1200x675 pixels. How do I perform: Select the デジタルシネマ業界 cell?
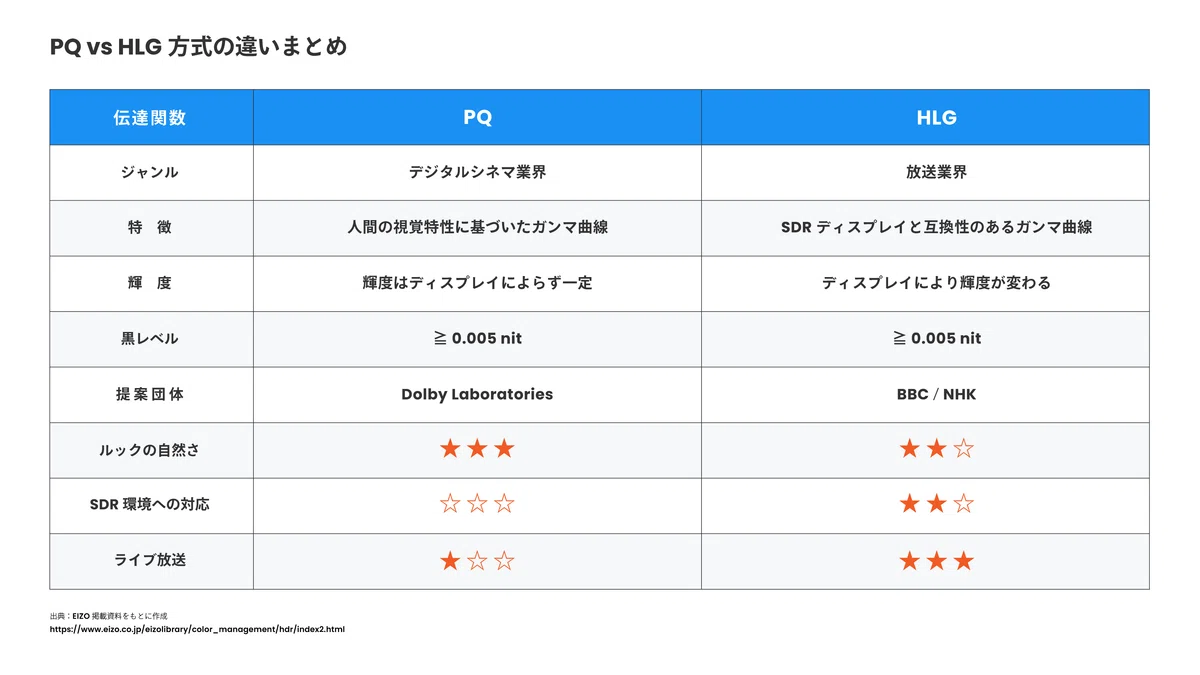(477, 172)
